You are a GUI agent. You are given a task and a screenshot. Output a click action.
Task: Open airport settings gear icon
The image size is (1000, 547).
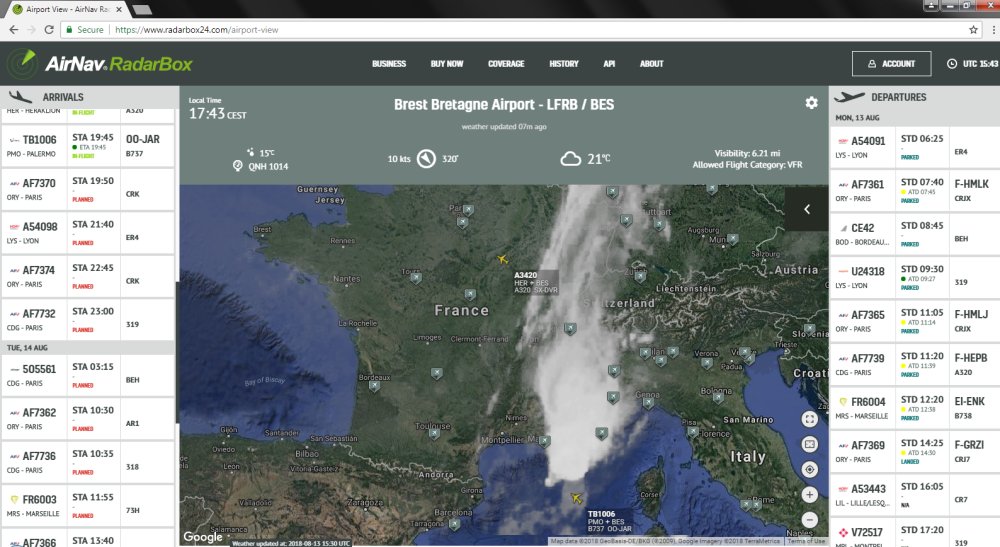[x=811, y=103]
